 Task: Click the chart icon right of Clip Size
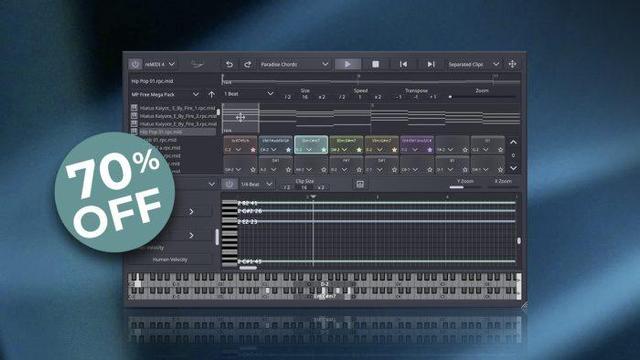coord(360,184)
